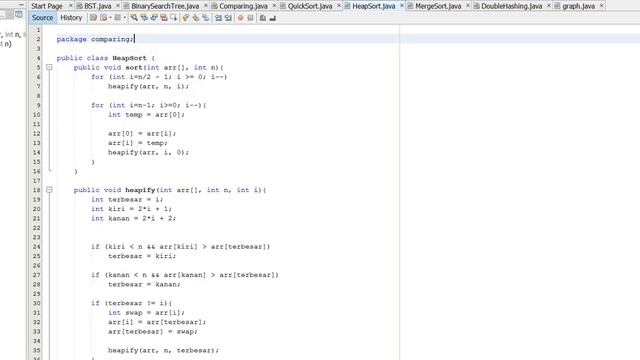Close the Comparing.java tab
This screenshot has width=640, height=360.
coord(274,6)
